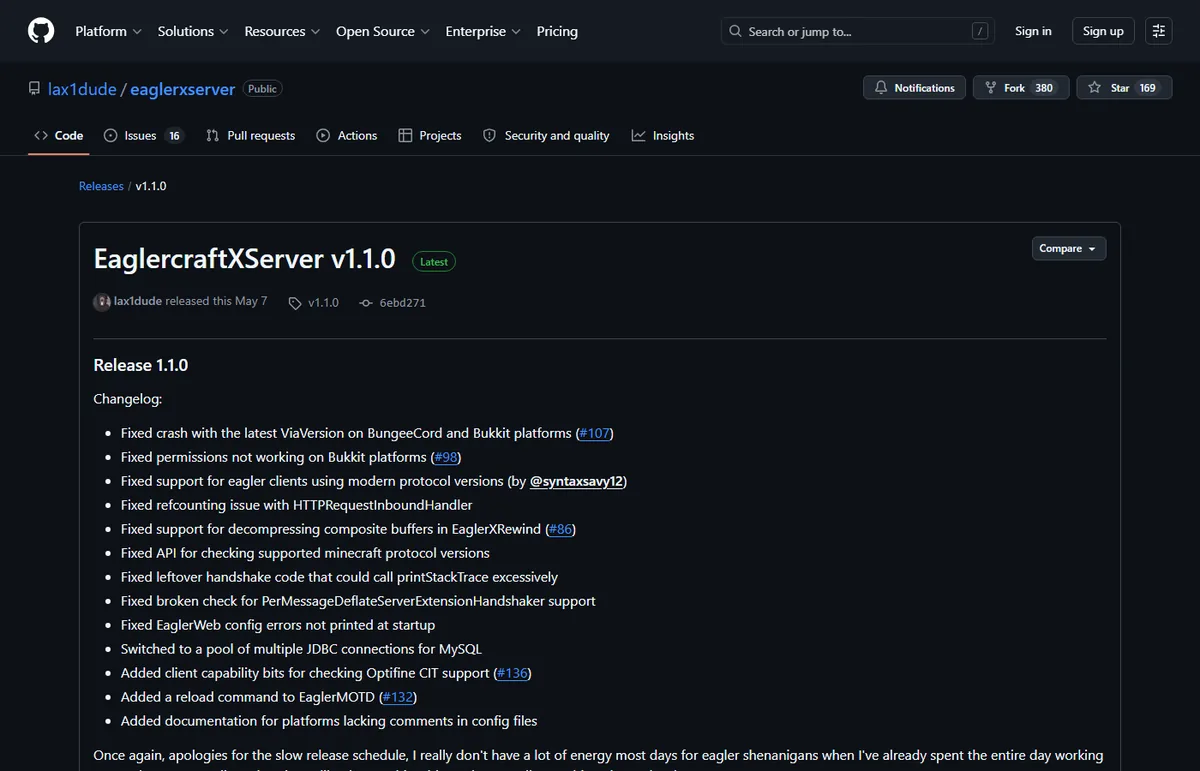
Task: Open the Security and quality tab
Action: [x=546, y=135]
